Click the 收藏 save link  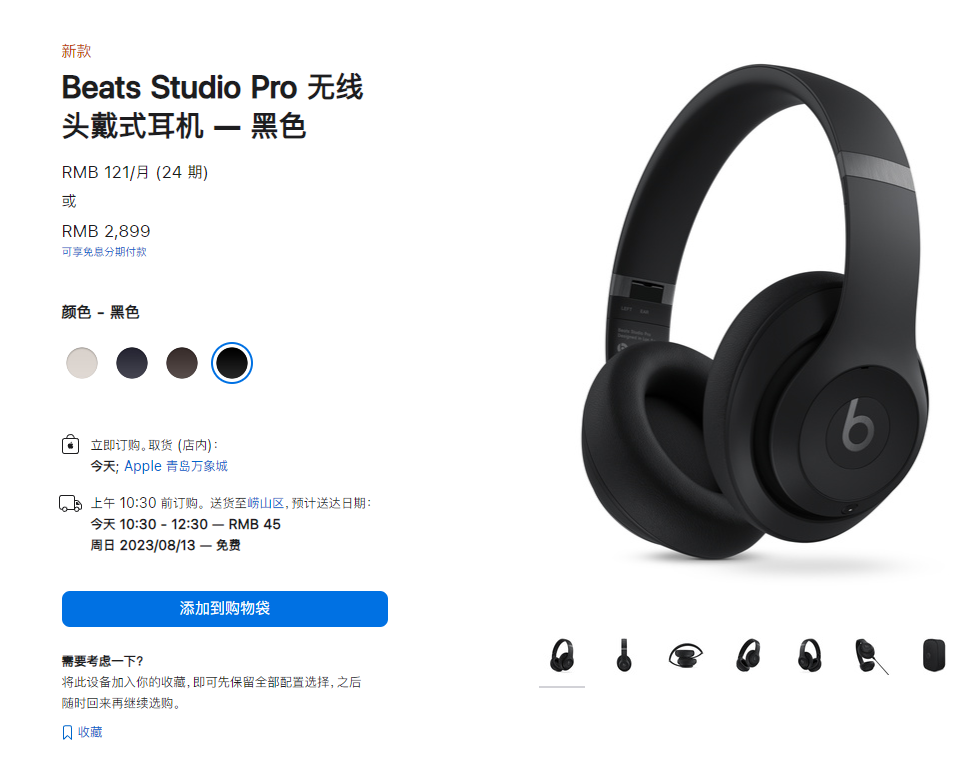[90, 732]
